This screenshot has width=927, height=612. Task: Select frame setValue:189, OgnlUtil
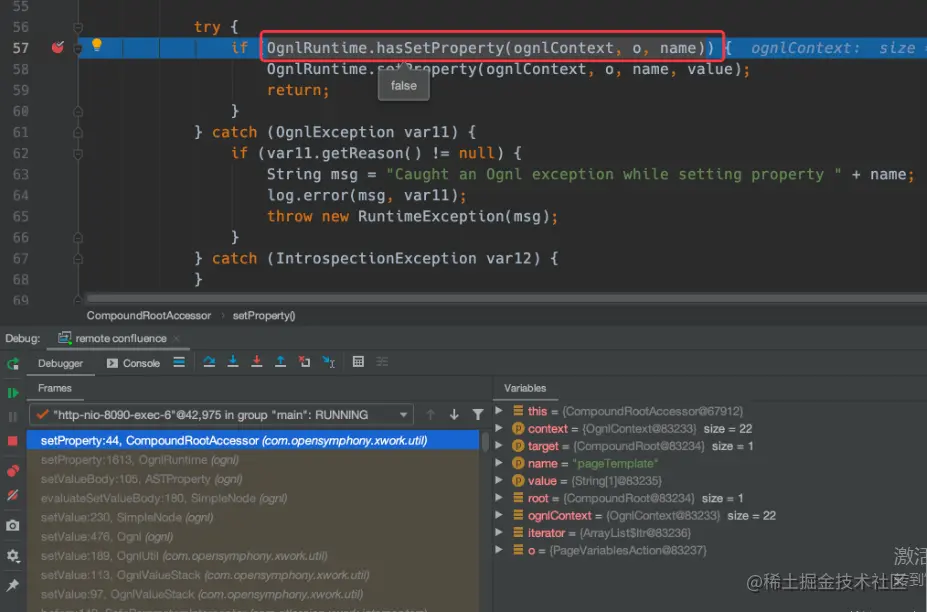(253, 556)
